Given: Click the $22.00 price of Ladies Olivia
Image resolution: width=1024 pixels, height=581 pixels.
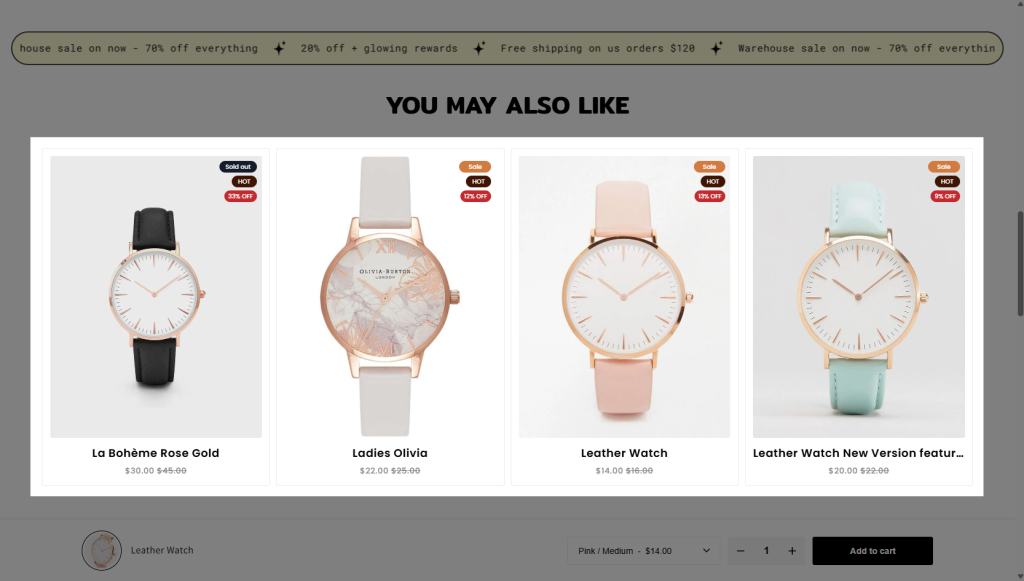Looking at the screenshot, I should pyautogui.click(x=374, y=471).
